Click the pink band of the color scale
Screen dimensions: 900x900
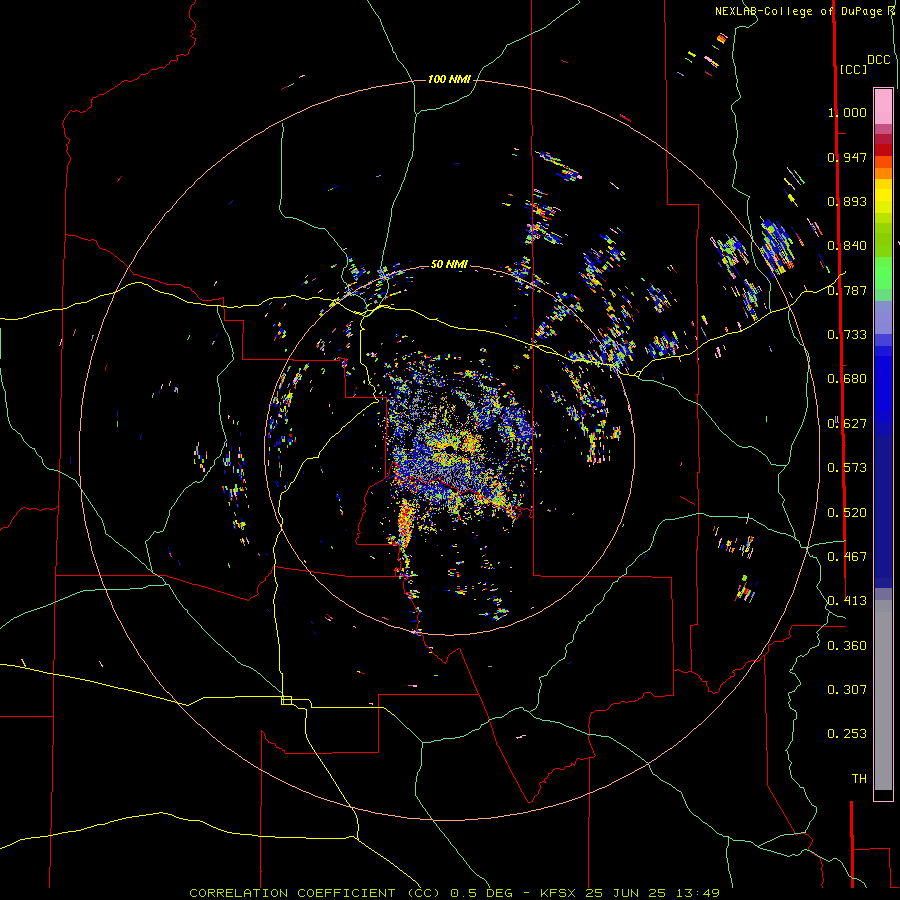(x=883, y=106)
